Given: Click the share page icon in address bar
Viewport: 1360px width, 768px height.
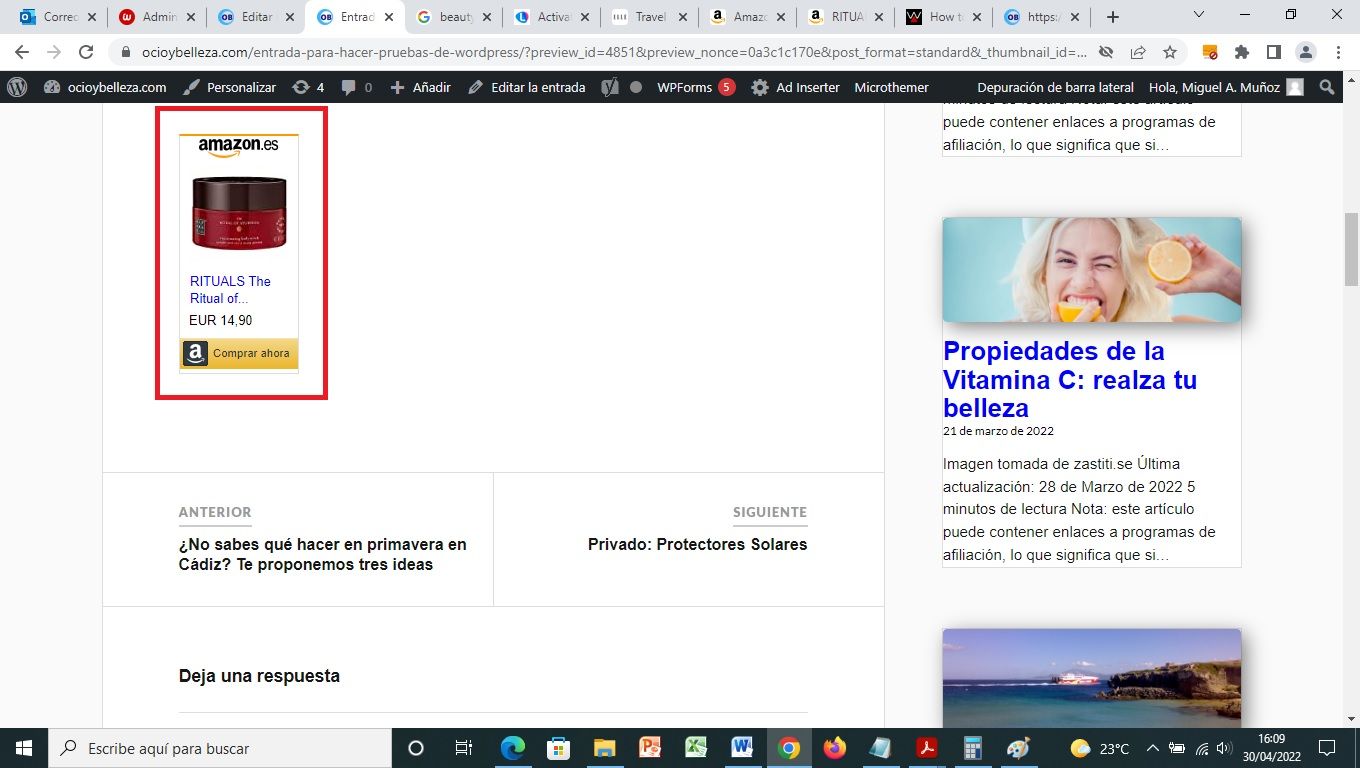Looking at the screenshot, I should point(1138,52).
